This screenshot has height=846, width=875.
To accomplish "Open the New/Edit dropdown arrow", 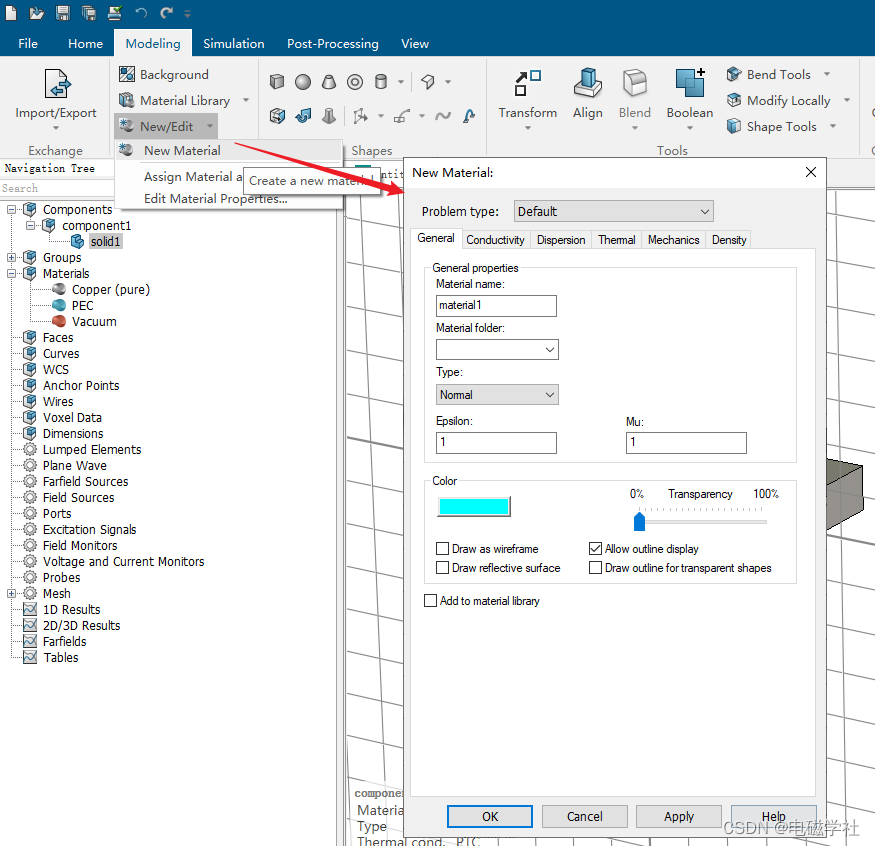I will (210, 126).
